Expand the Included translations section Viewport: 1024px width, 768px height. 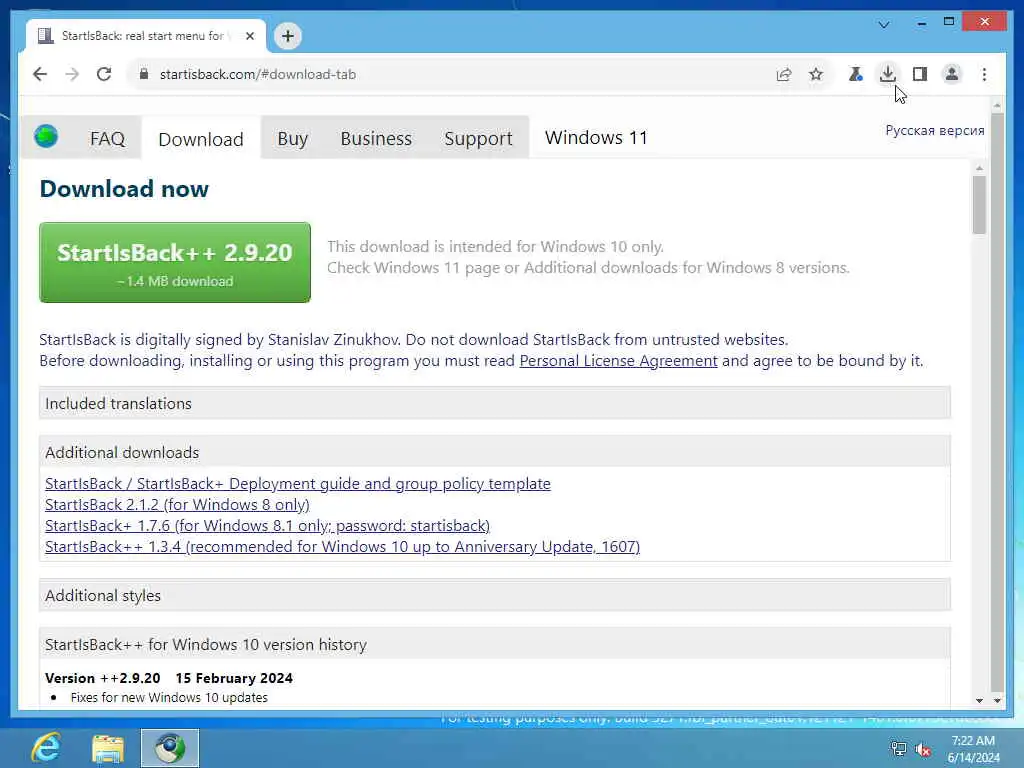pyautogui.click(x=494, y=403)
